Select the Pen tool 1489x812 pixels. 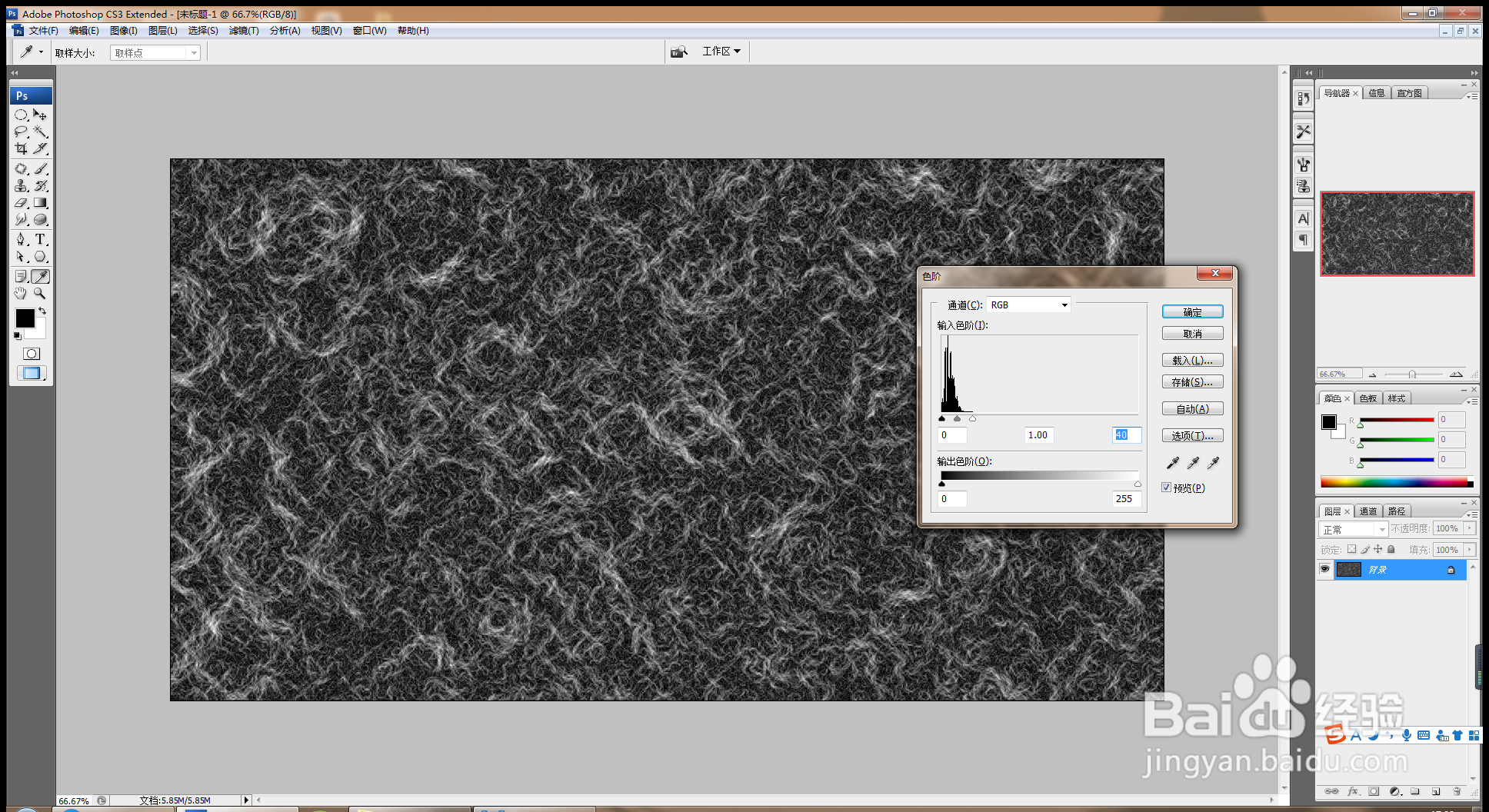click(22, 239)
